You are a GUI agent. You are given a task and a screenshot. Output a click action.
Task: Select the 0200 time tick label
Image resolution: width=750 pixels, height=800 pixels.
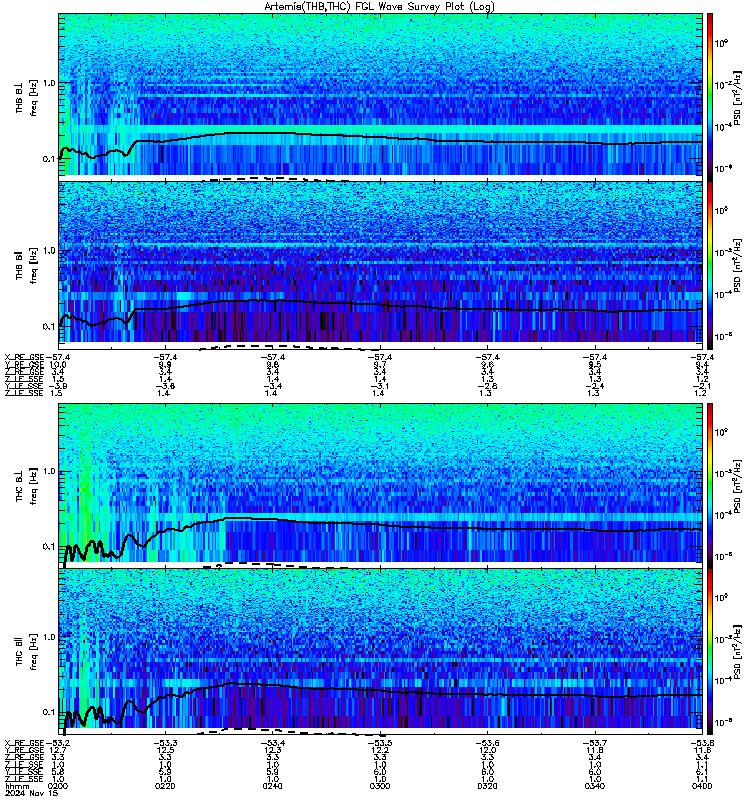[58, 786]
